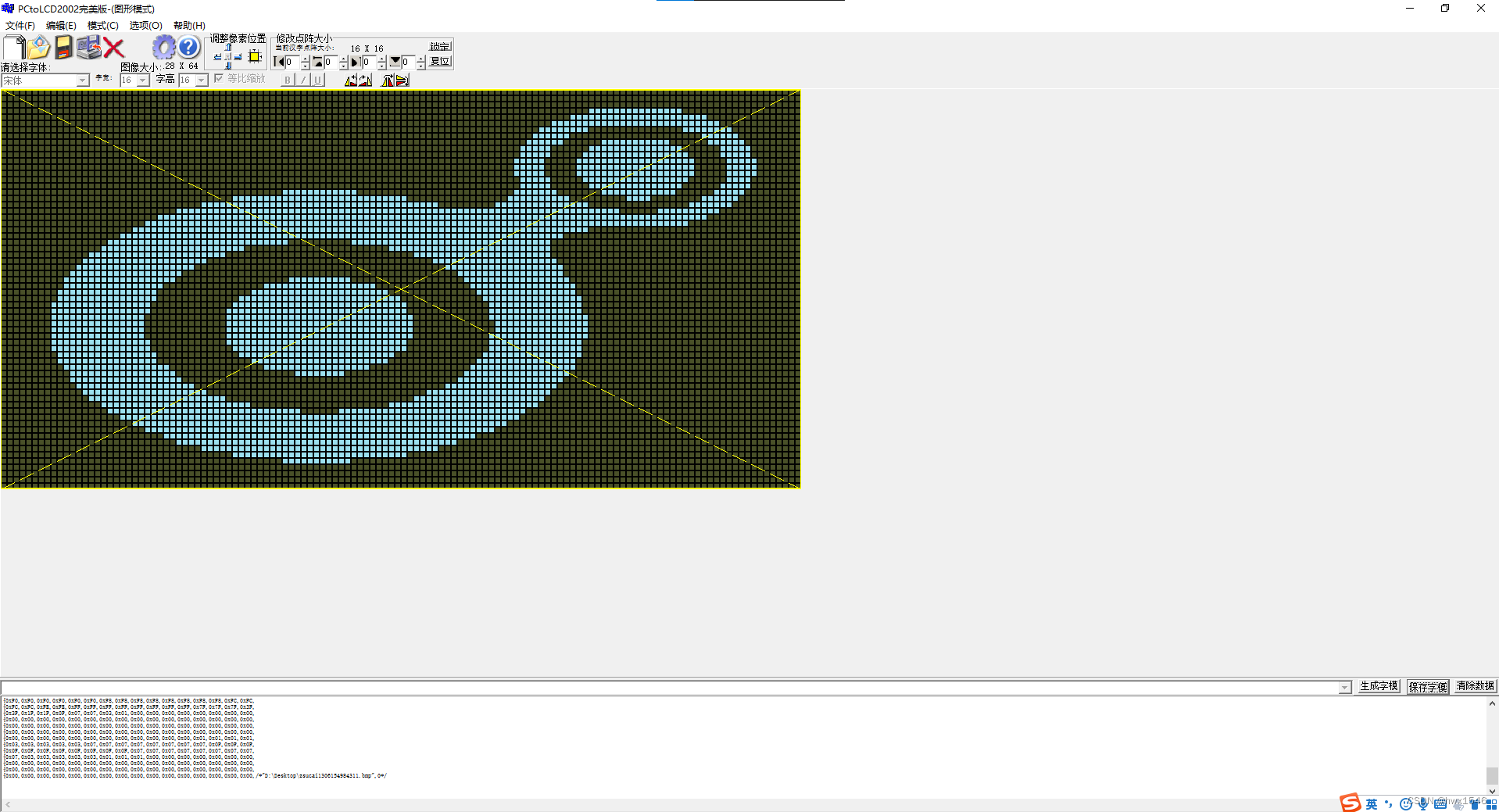Screen dimensions: 1499x812
Task: Expand the 字宽 width 16 dropdown
Action: pyautogui.click(x=143, y=80)
